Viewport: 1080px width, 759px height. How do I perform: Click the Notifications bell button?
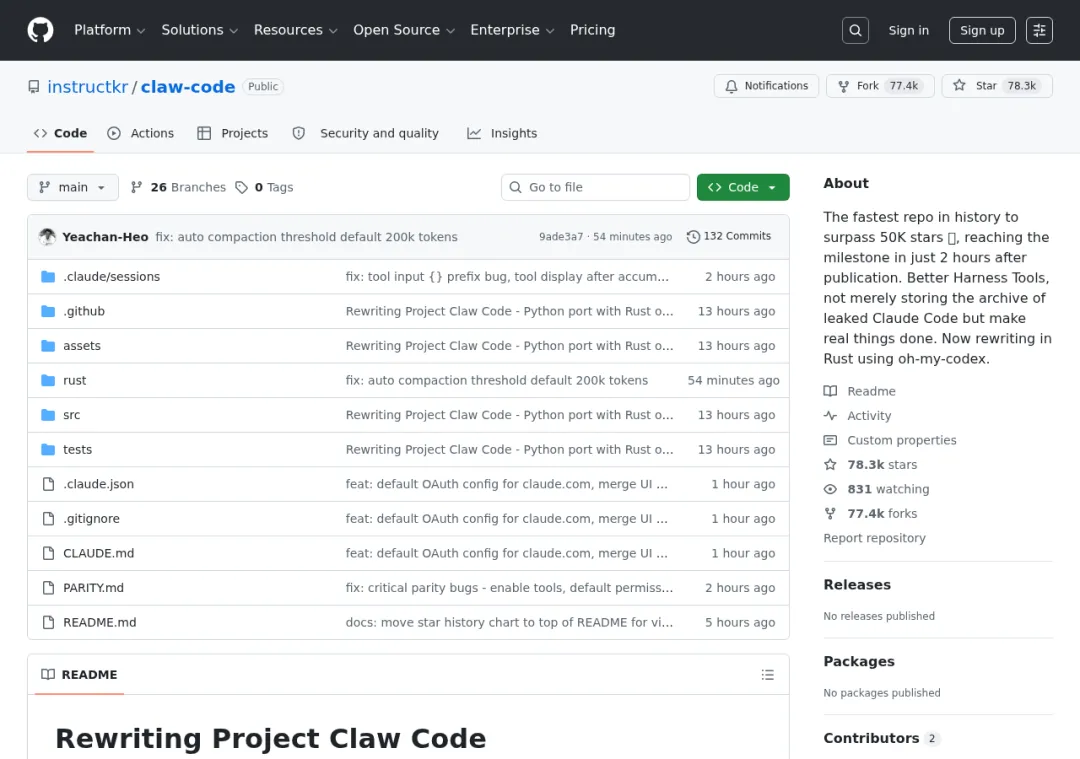[766, 86]
